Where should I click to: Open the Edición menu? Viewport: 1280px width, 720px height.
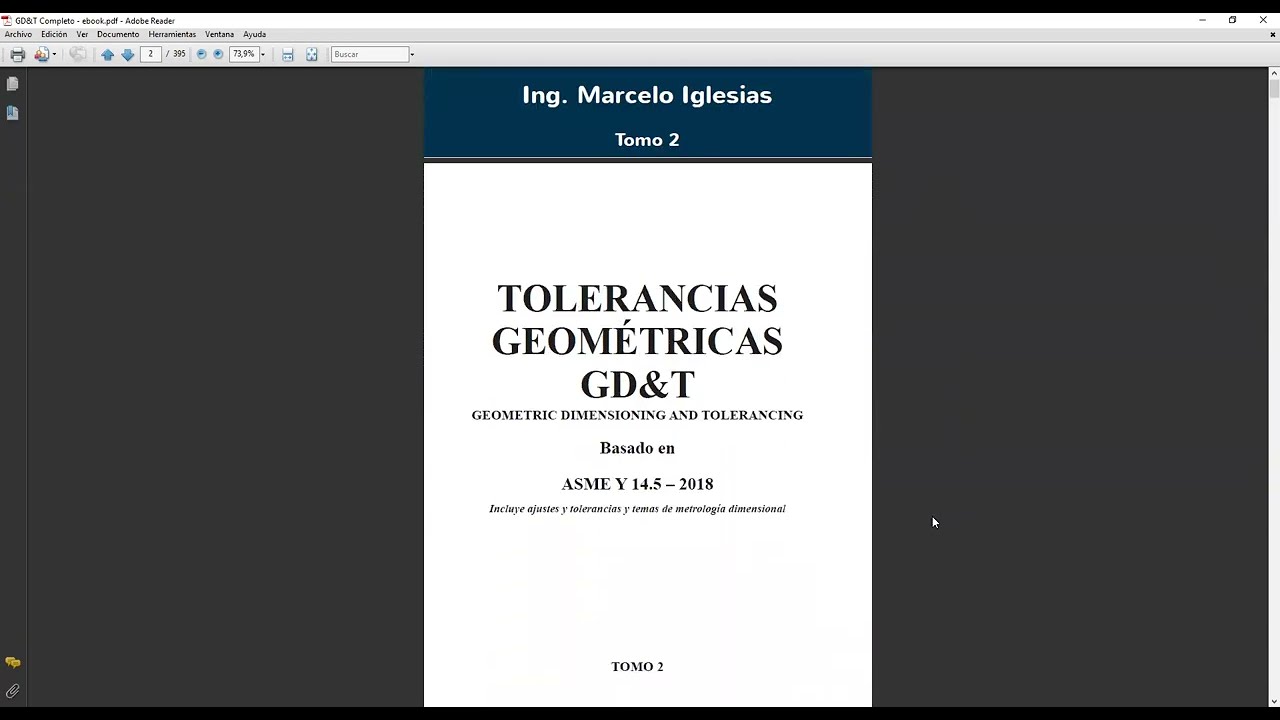point(54,34)
